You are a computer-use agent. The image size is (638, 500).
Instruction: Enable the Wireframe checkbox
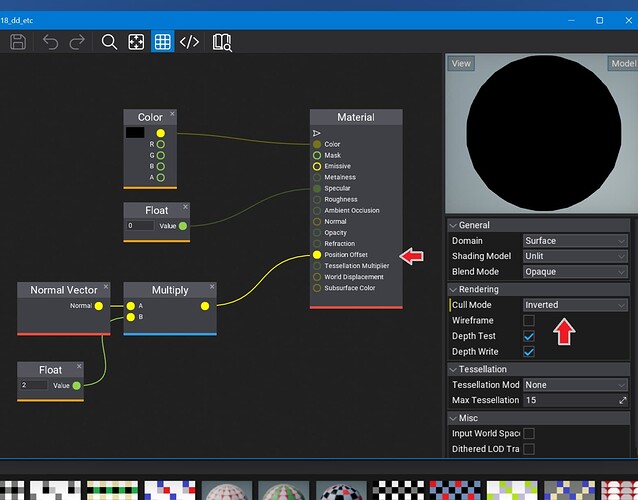pos(529,321)
